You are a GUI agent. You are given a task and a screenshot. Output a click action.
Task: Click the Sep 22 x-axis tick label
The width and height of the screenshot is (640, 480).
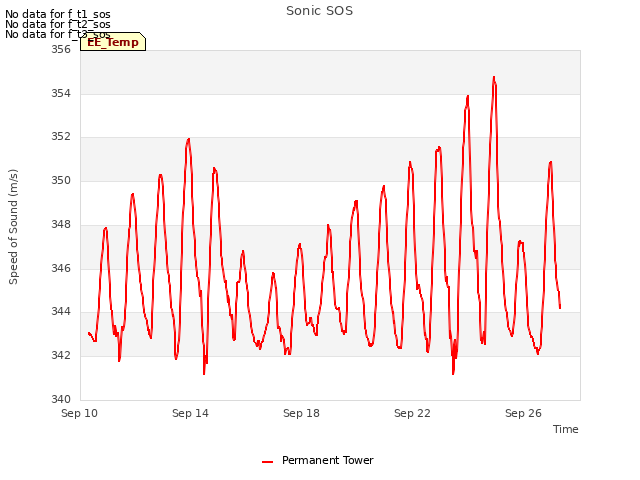click(x=412, y=413)
